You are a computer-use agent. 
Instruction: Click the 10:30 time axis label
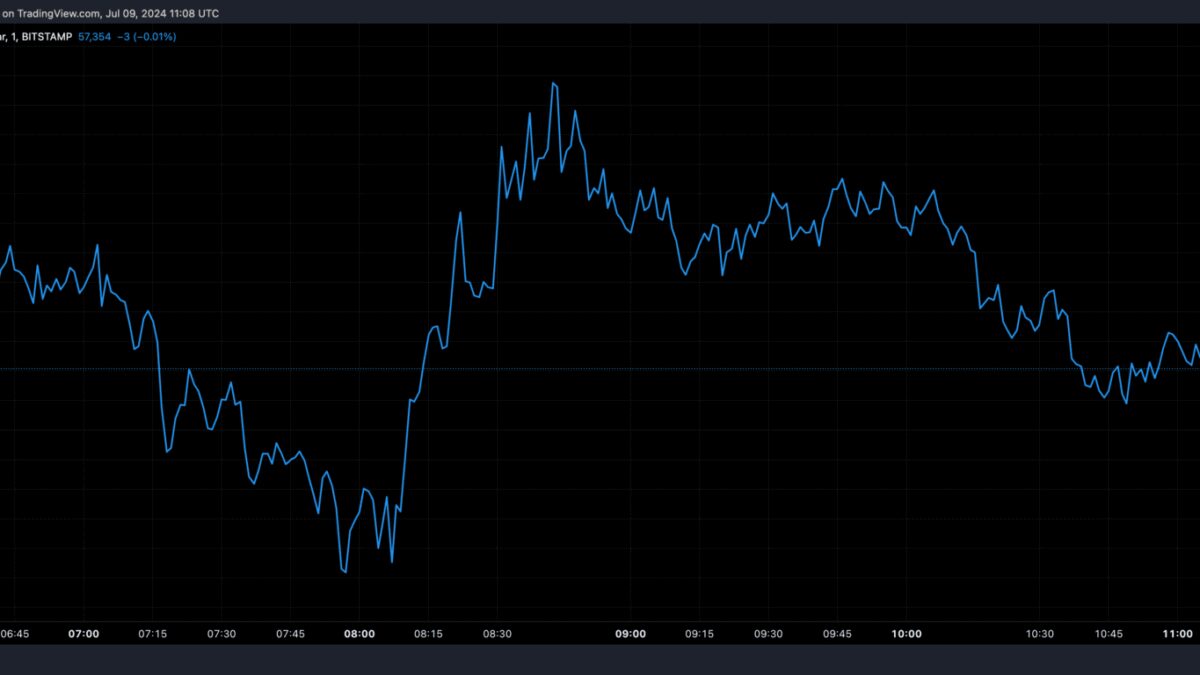point(1040,634)
